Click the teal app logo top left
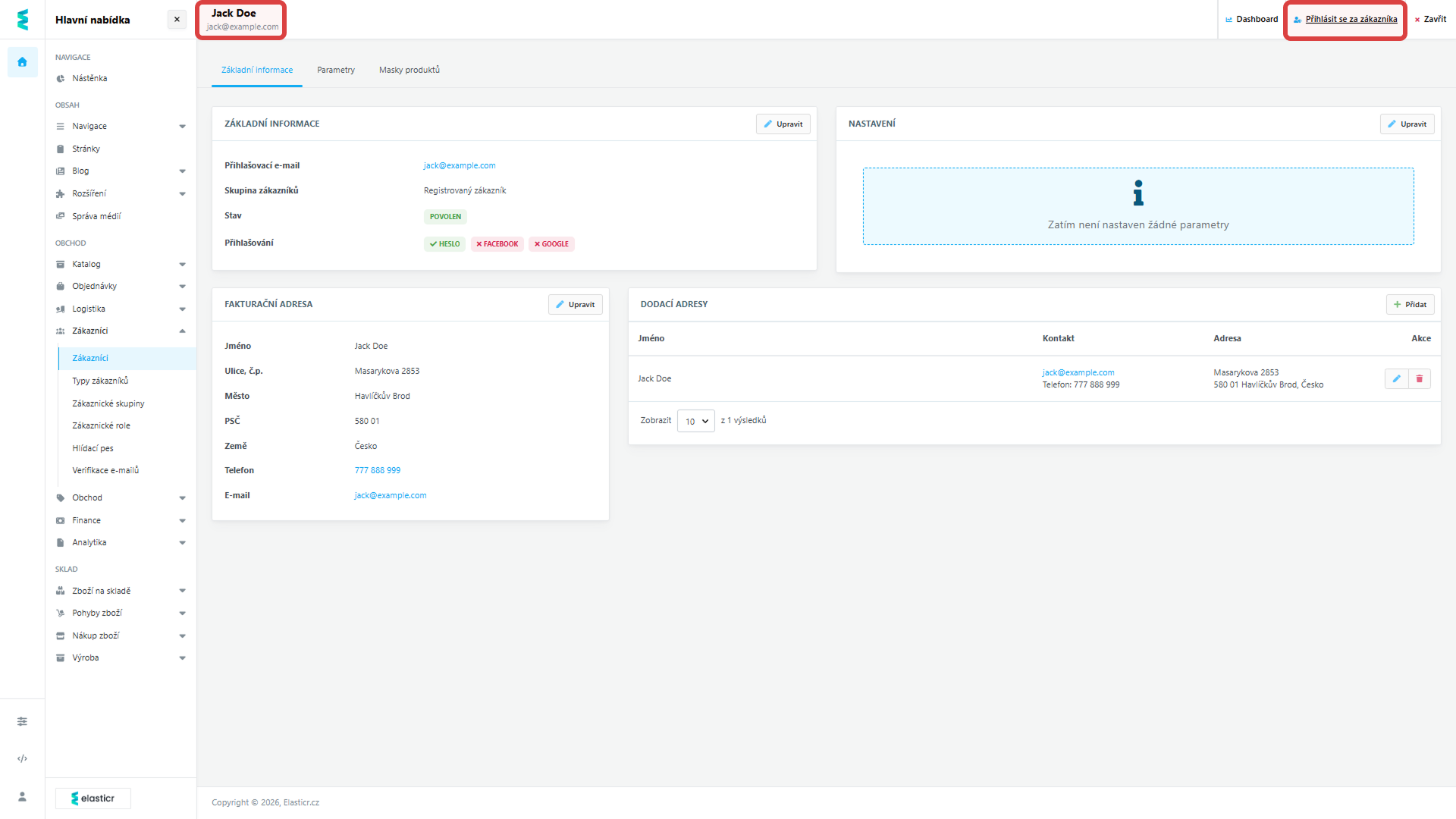The image size is (1456, 819). coord(22,20)
